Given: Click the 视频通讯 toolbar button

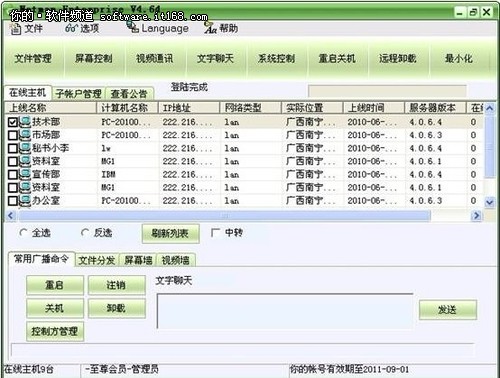Looking at the screenshot, I should (x=155, y=59).
